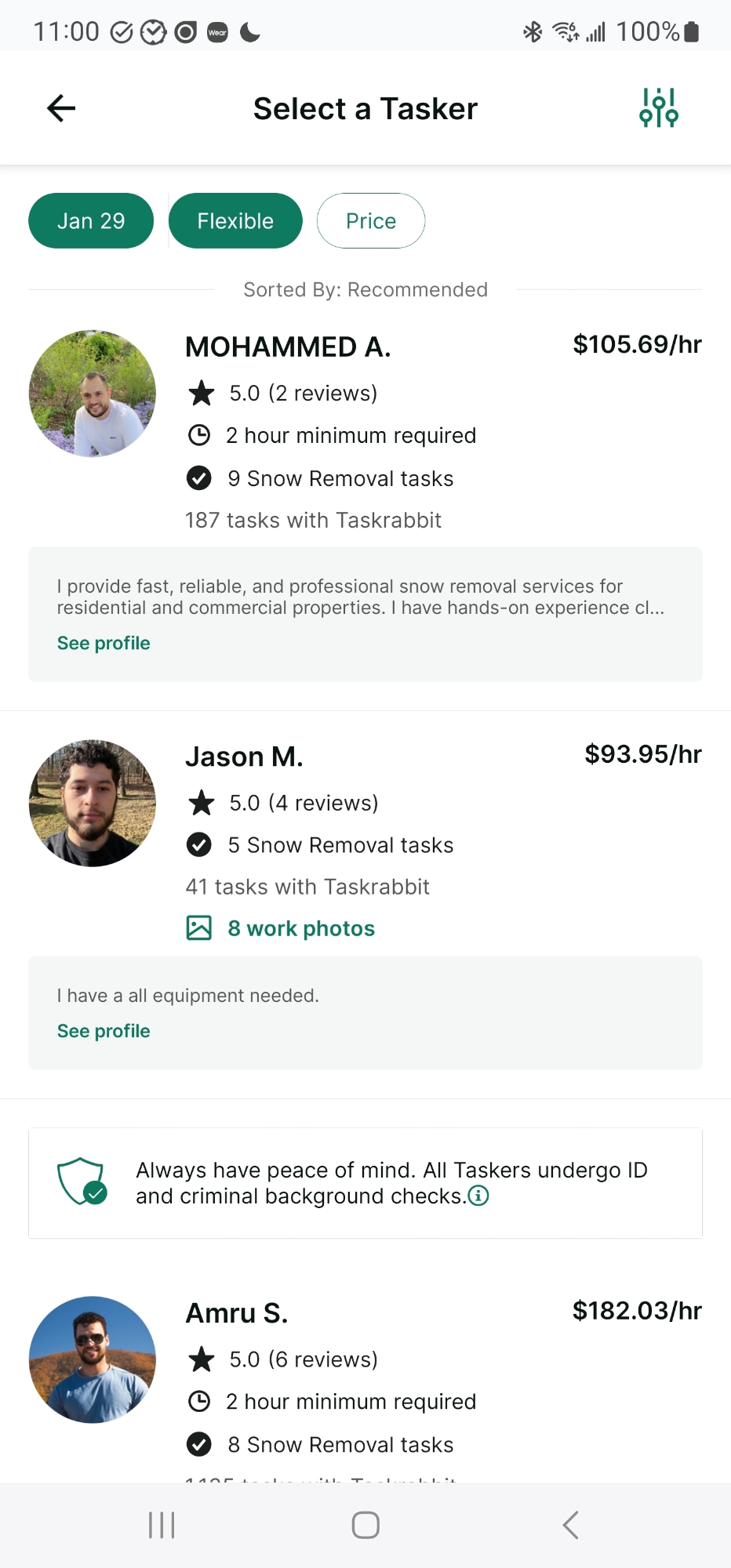The width and height of the screenshot is (731, 1568).
Task: Choose tasker Amru S. by name
Action: click(x=237, y=1313)
